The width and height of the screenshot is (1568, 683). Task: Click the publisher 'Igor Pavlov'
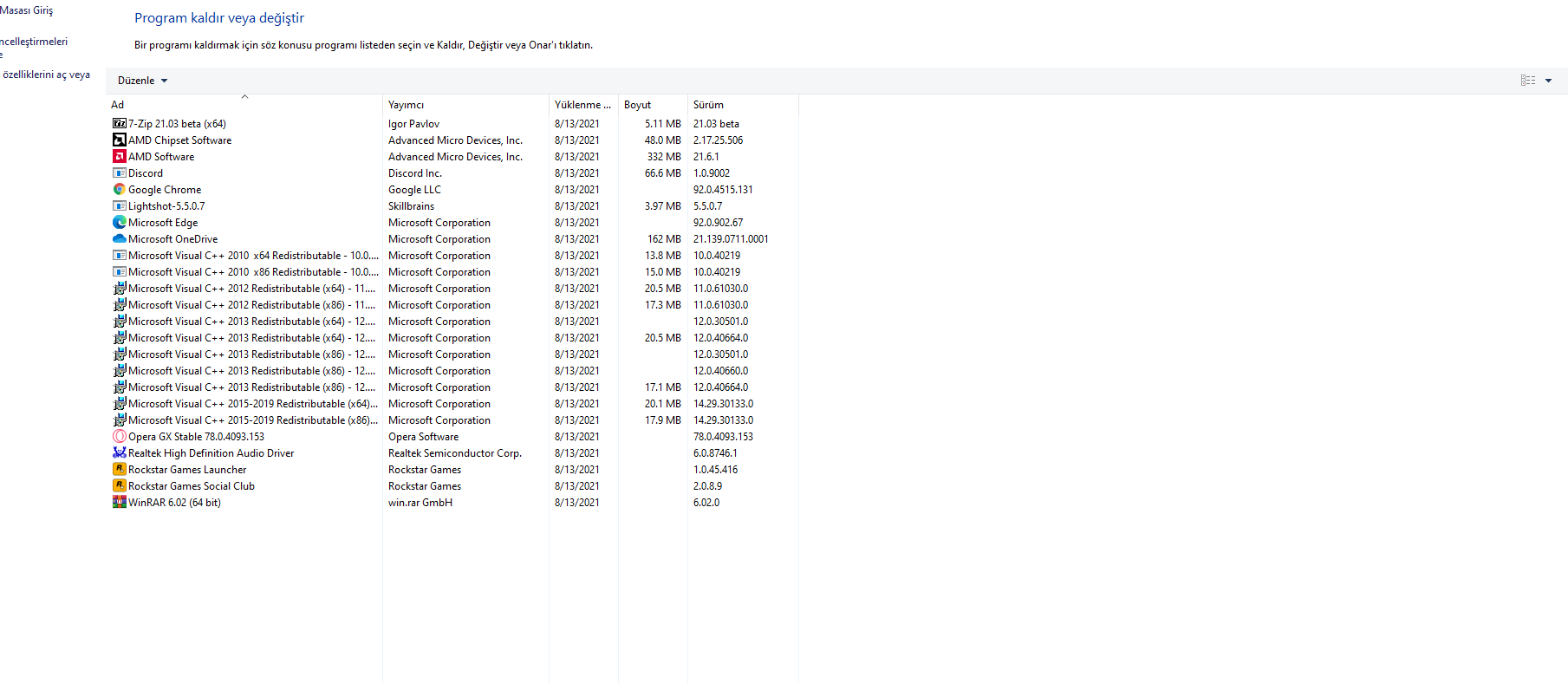click(x=413, y=124)
